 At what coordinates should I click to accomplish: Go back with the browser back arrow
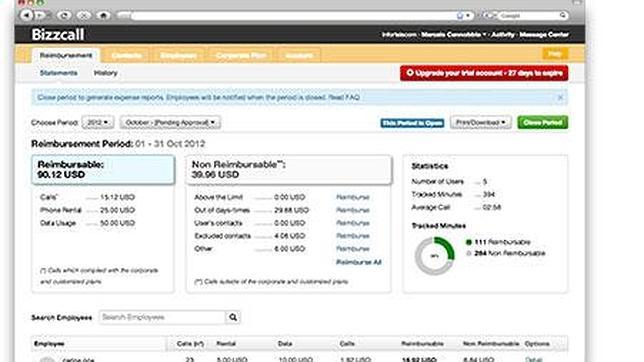point(26,16)
